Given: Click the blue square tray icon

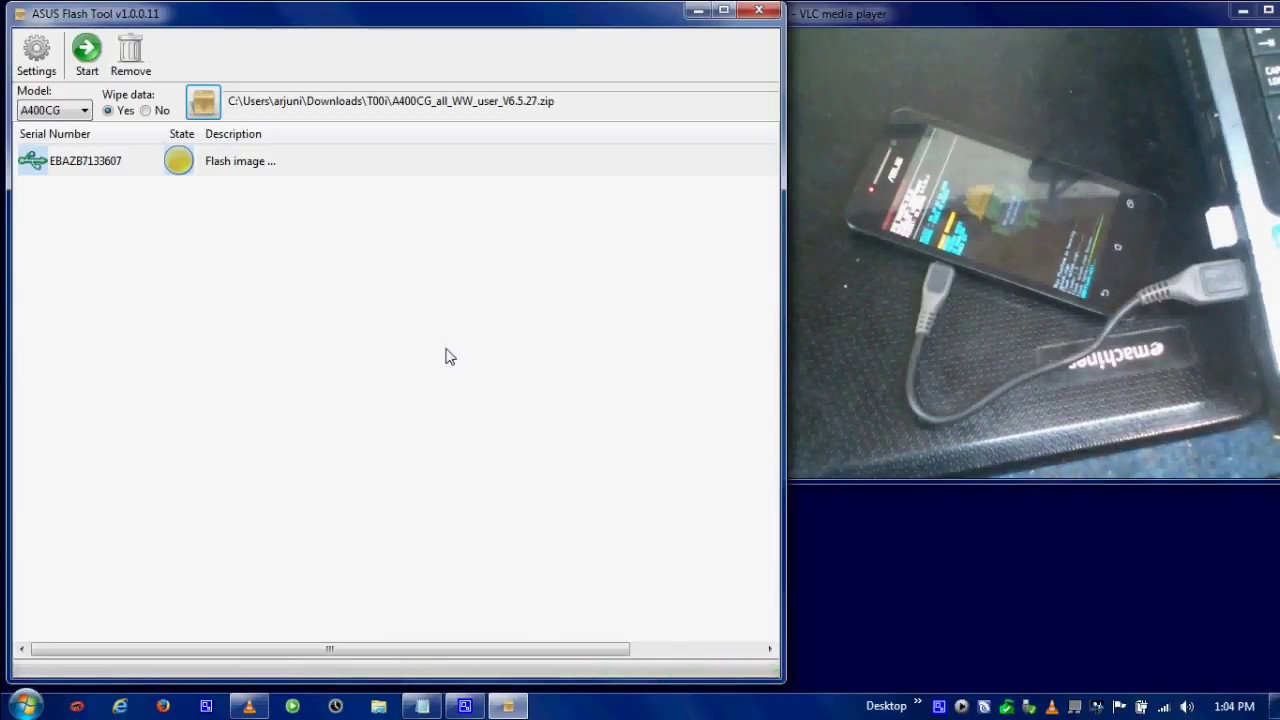Looking at the screenshot, I should point(939,707).
